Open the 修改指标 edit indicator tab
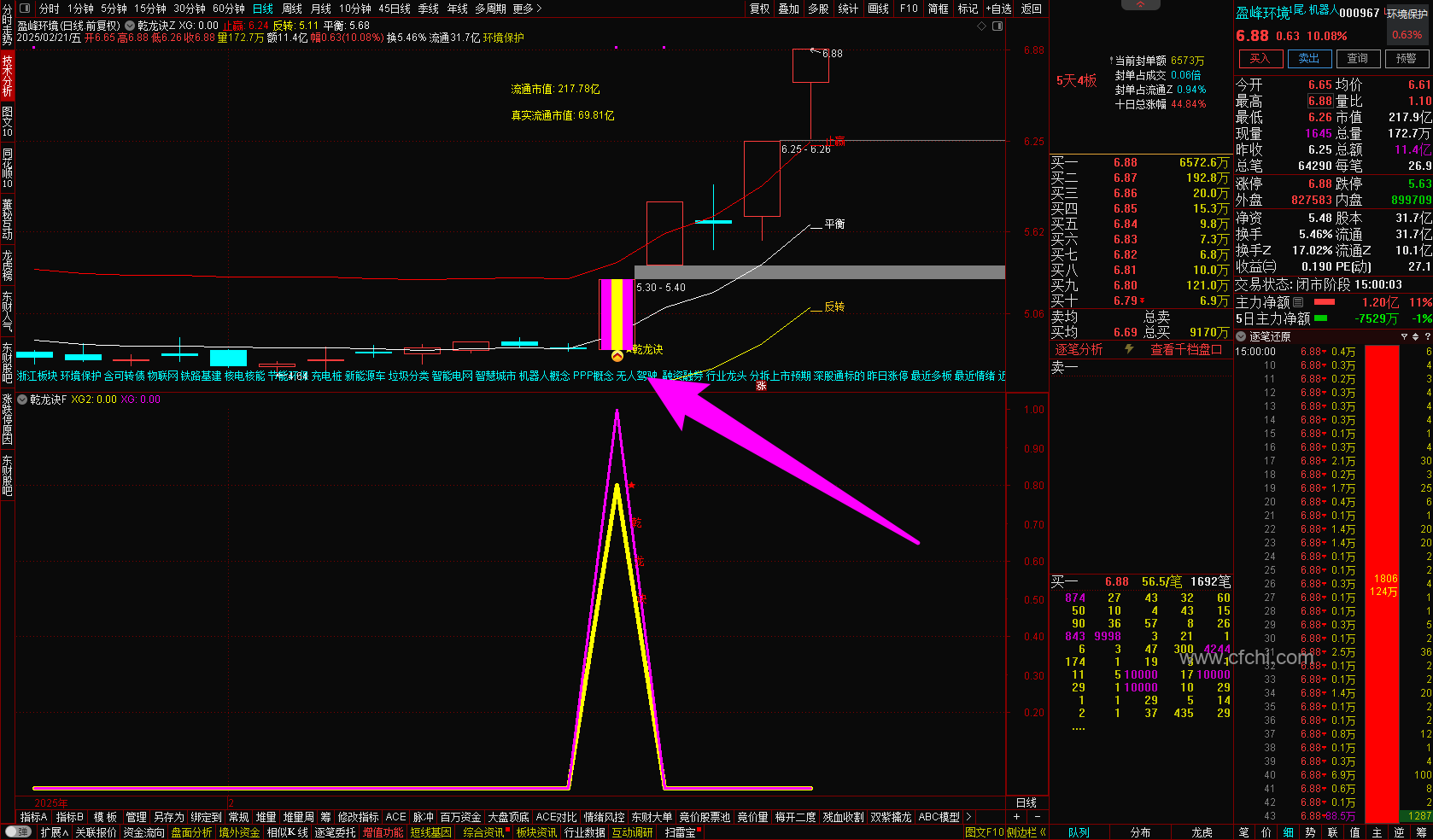 [x=358, y=817]
